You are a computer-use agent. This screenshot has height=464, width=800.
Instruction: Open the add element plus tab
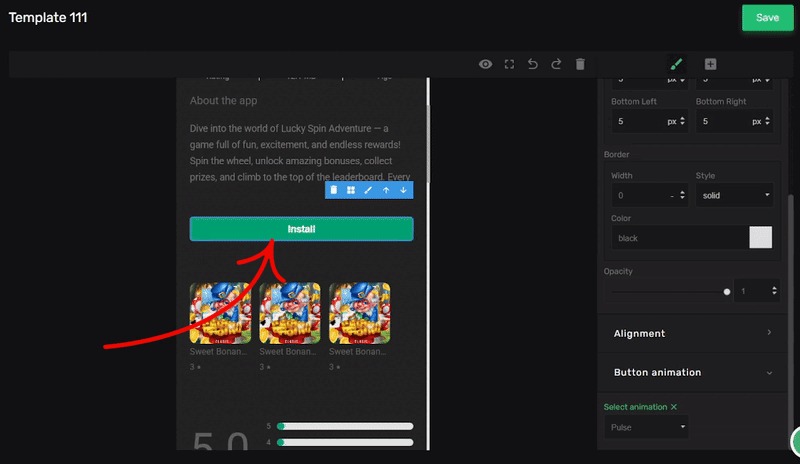[710, 64]
